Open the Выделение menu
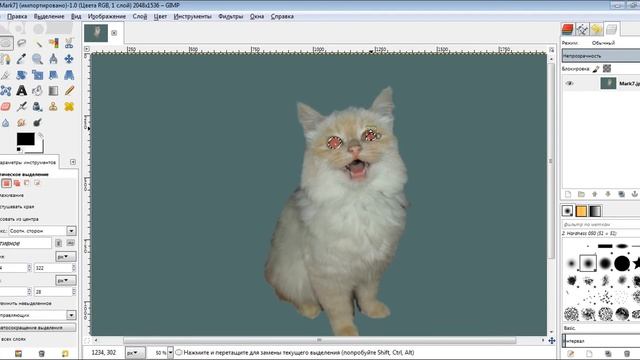This screenshot has width=640, height=360. [x=49, y=16]
